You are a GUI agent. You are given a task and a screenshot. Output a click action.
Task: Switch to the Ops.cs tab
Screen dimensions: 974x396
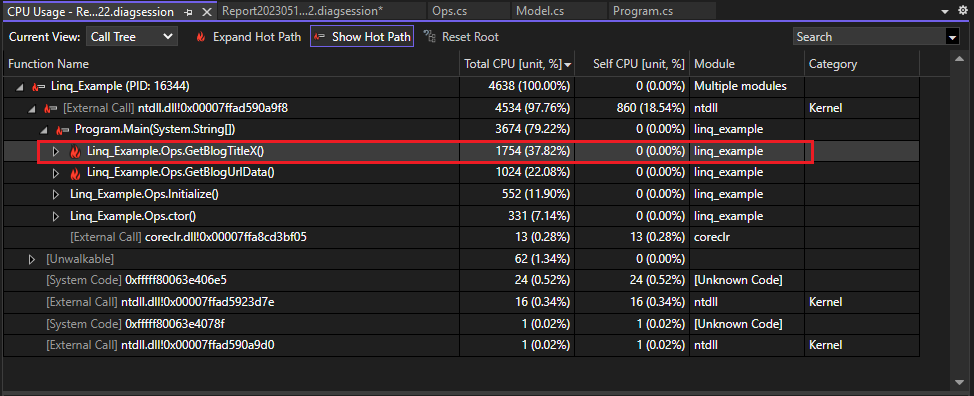point(469,11)
